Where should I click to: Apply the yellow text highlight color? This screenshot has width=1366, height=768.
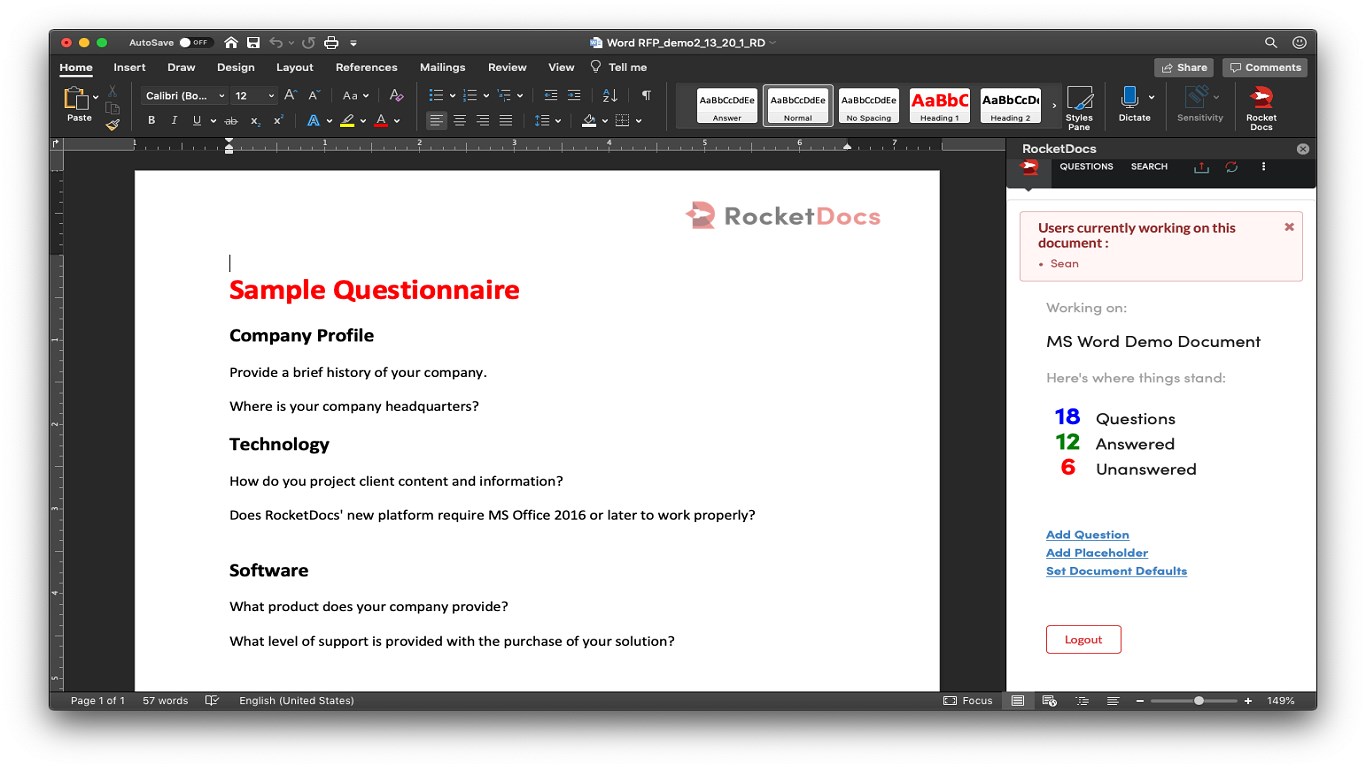pos(346,121)
